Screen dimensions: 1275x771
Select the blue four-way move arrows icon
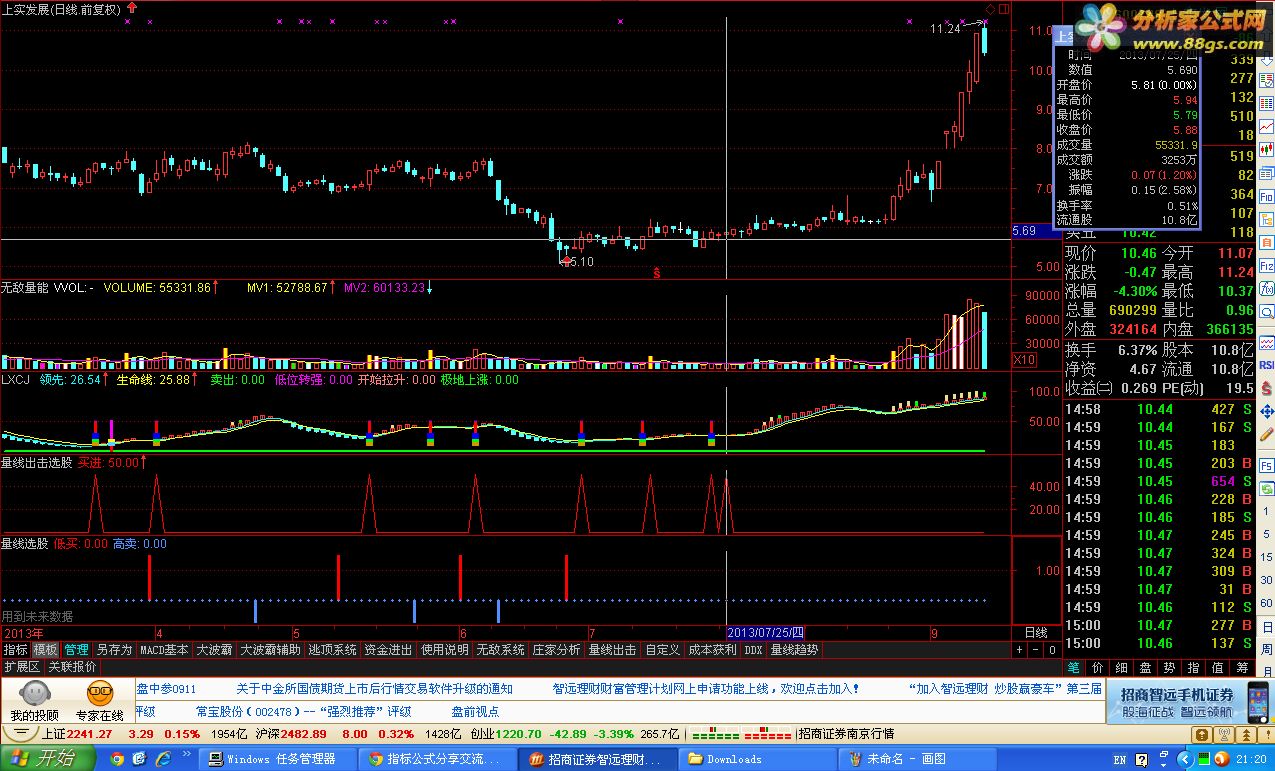click(x=1267, y=412)
